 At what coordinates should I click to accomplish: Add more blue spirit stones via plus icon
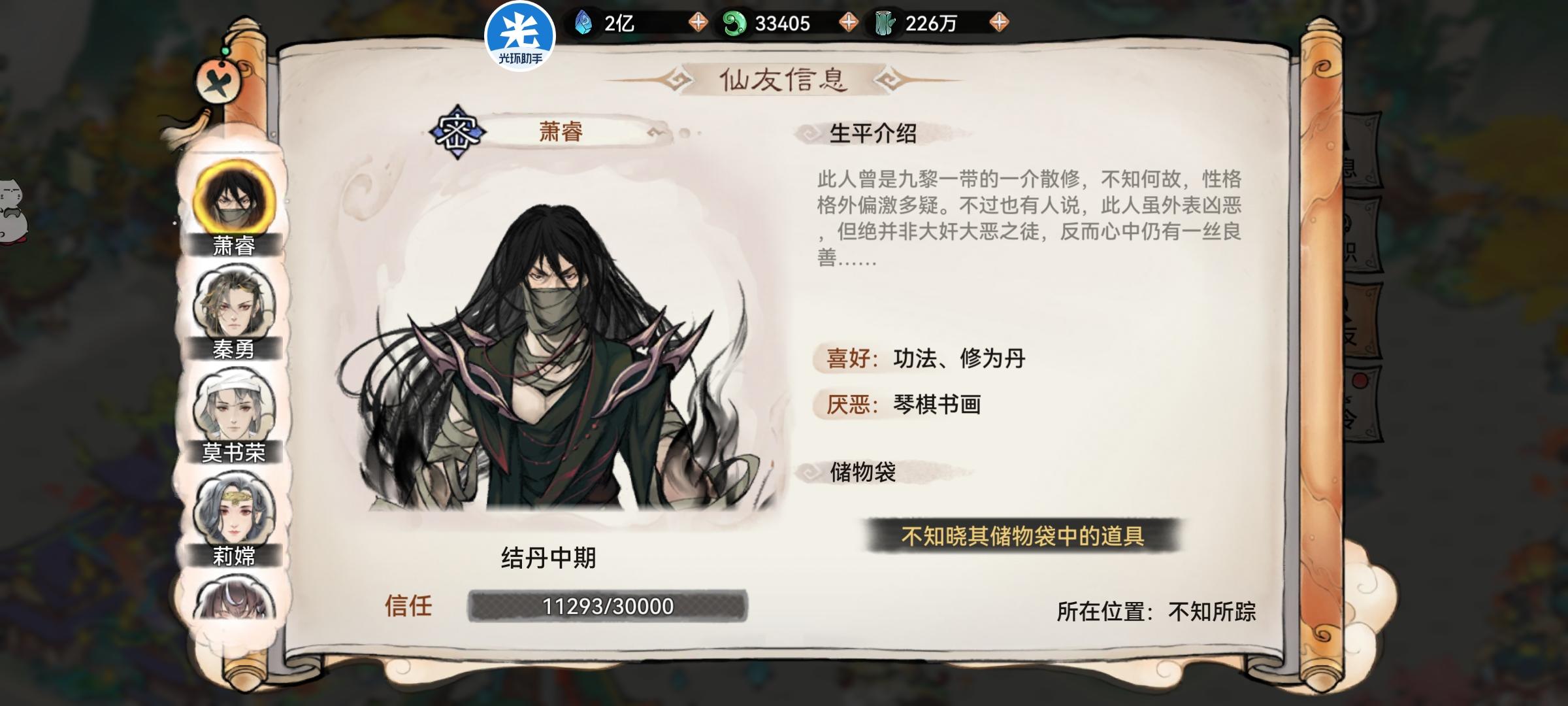tap(698, 23)
